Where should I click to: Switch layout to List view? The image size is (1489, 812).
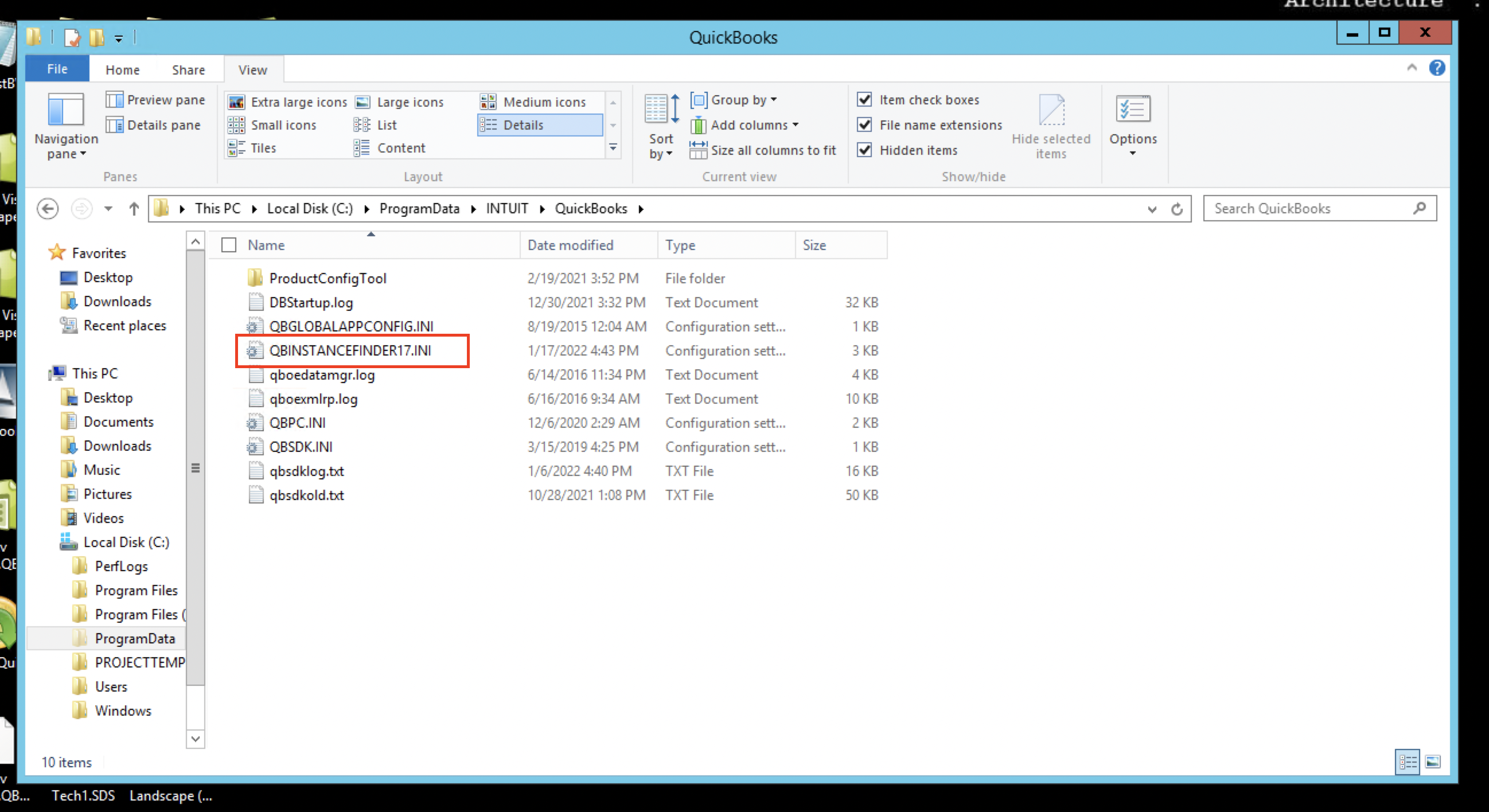tap(375, 125)
